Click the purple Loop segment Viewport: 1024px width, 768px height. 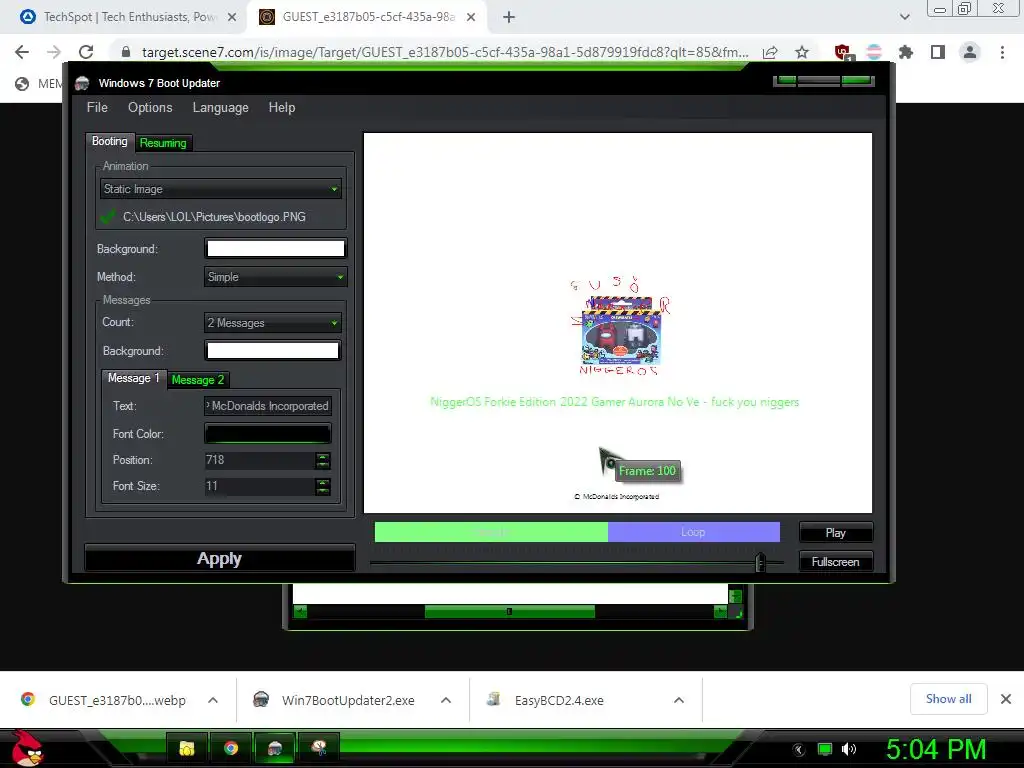click(x=694, y=532)
